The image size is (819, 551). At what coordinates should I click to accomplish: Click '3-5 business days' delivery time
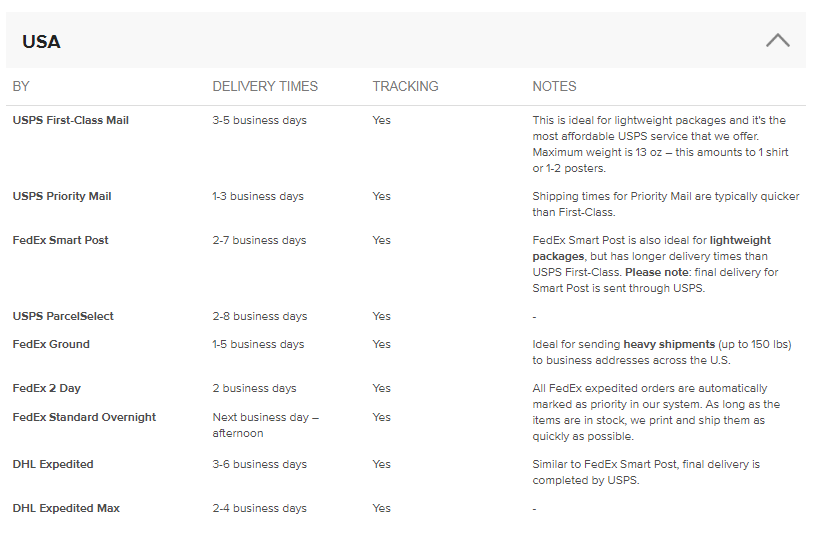pos(259,120)
